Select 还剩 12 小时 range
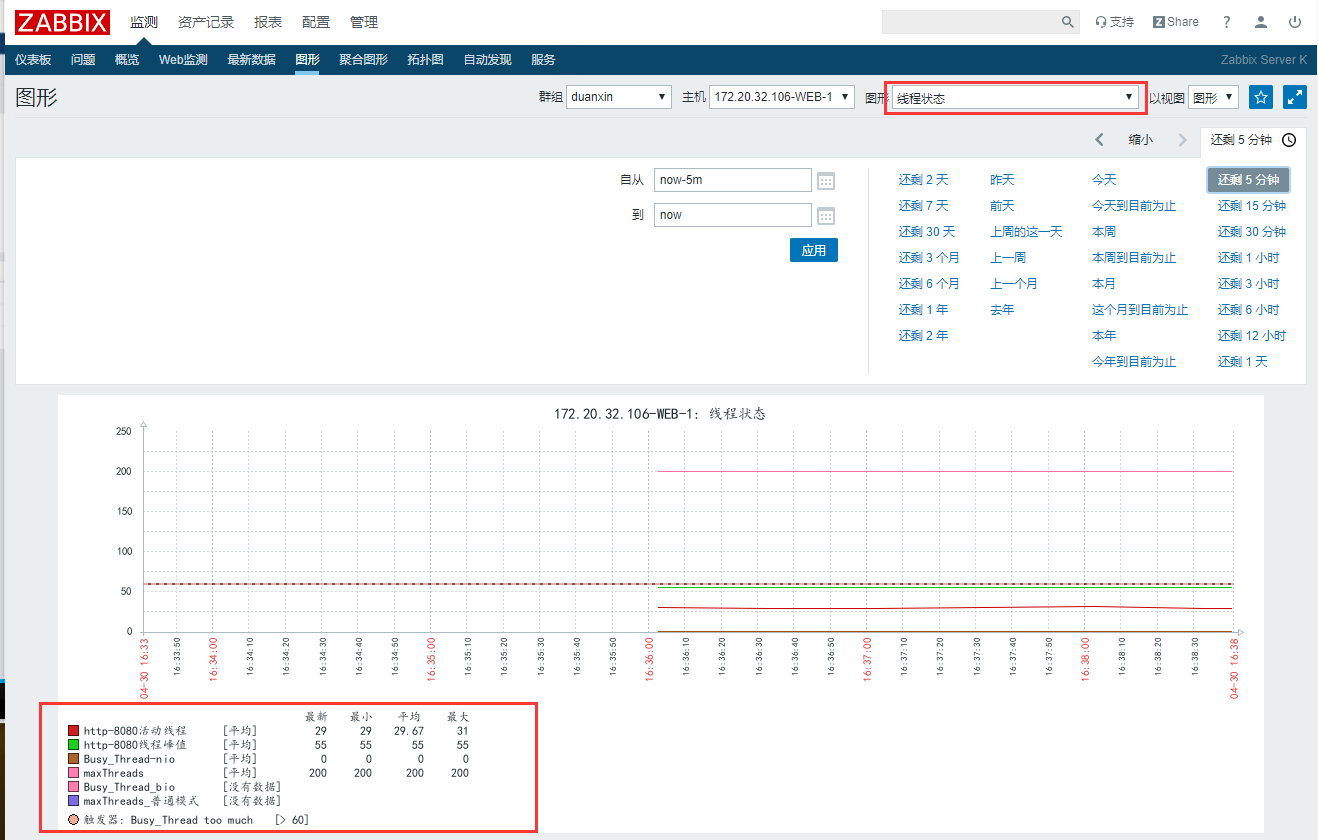Screen dimensions: 1318x840 1252,336
